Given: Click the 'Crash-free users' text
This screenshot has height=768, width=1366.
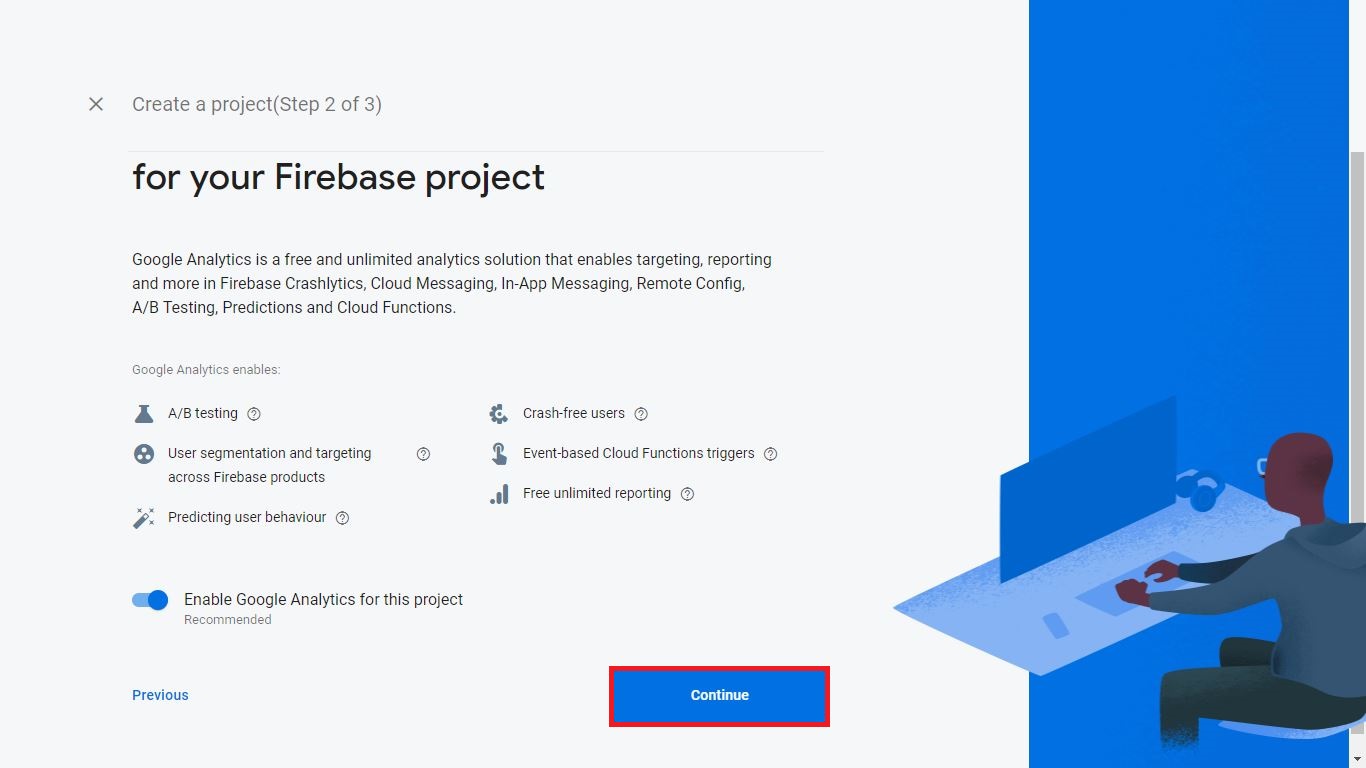Looking at the screenshot, I should 574,413.
